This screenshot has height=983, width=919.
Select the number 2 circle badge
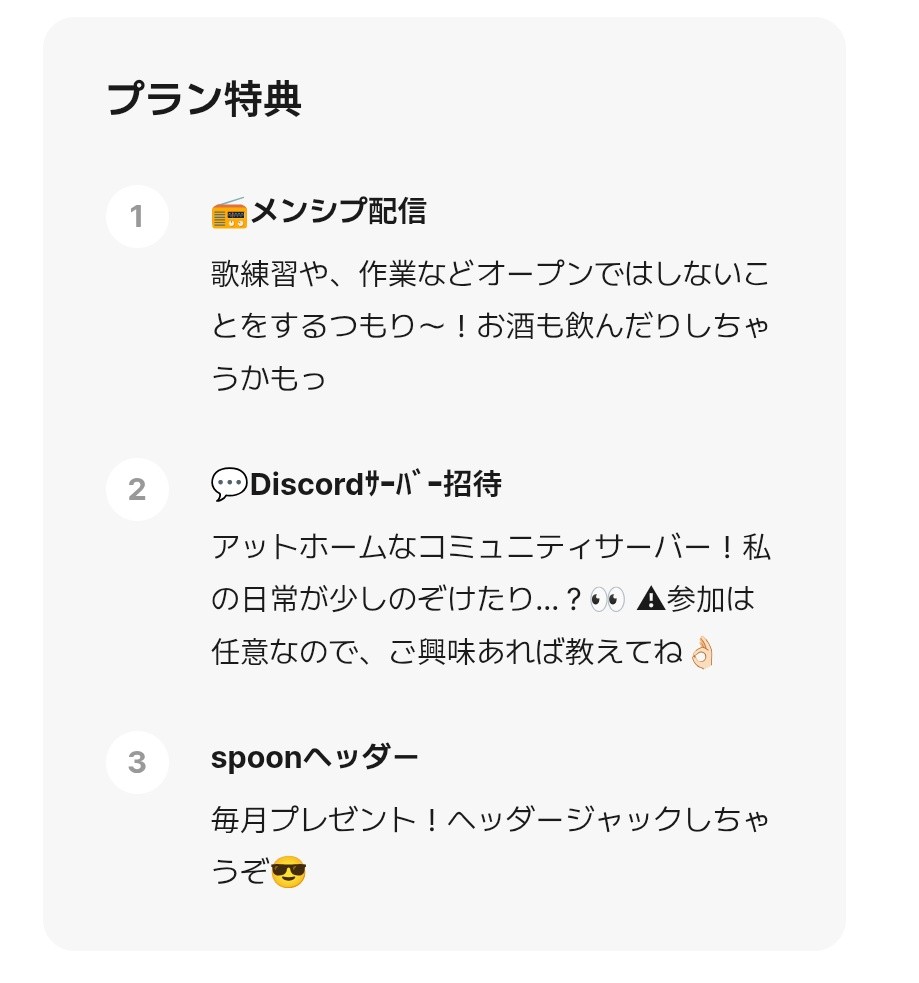click(x=137, y=489)
